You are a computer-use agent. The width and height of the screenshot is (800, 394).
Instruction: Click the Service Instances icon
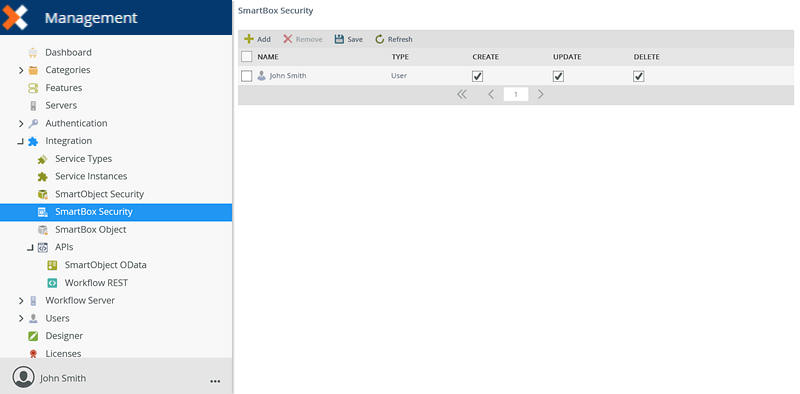click(43, 177)
